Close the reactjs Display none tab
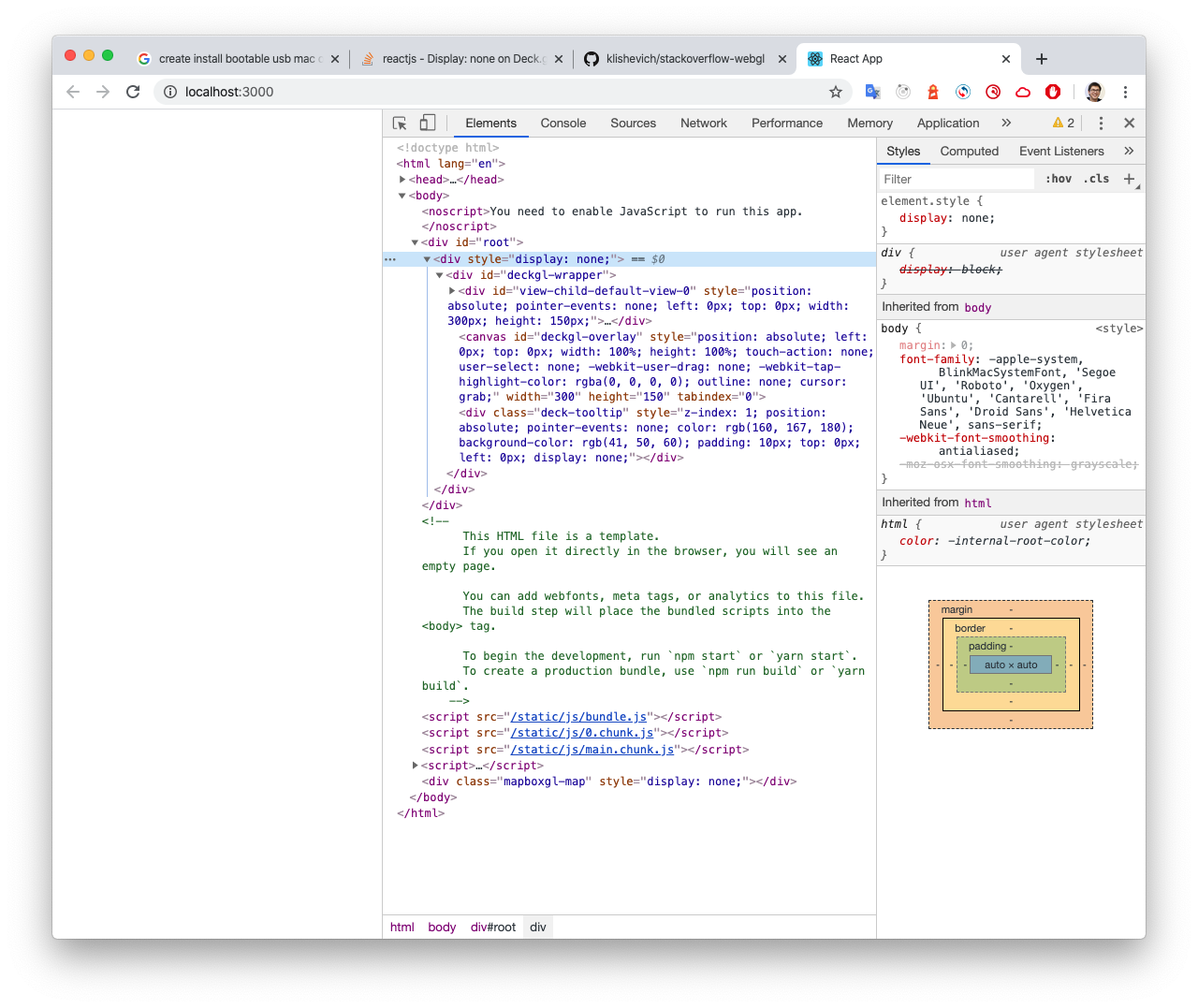Viewport: 1198px width, 1008px height. coord(559,59)
